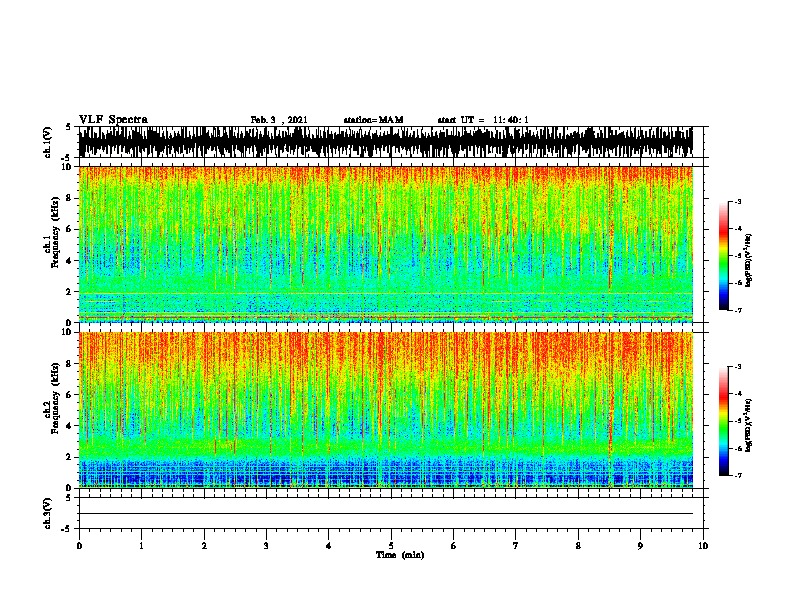Click the ch.1 frequency tick label "2"
The height and width of the screenshot is (612, 792).
pos(70,291)
